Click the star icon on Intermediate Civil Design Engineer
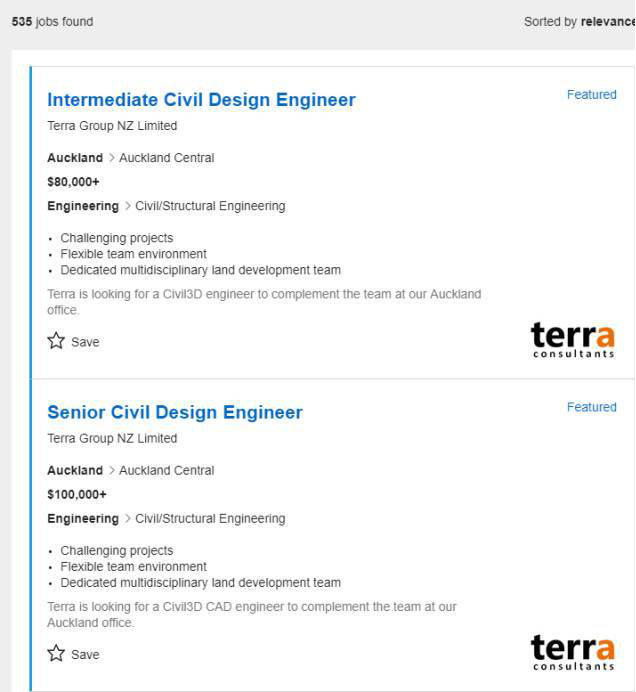Viewport: 636px width, 692px height. pos(56,341)
